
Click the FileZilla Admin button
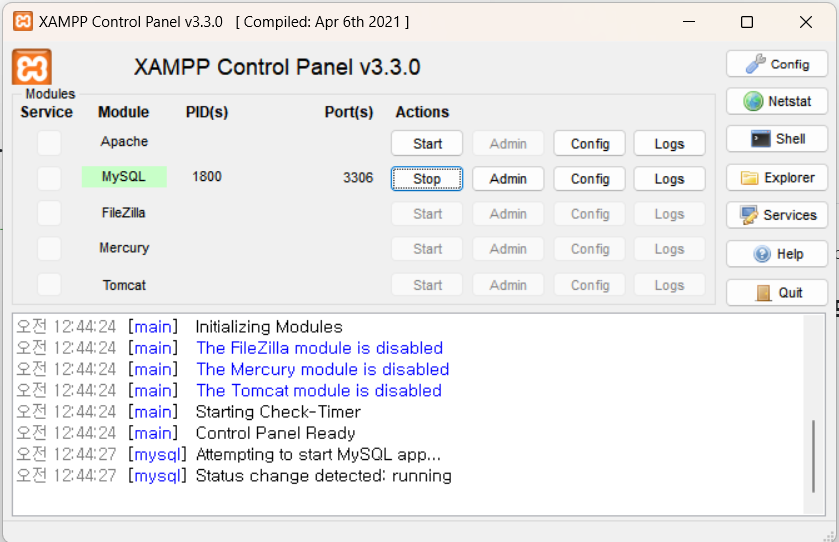pyautogui.click(x=508, y=214)
